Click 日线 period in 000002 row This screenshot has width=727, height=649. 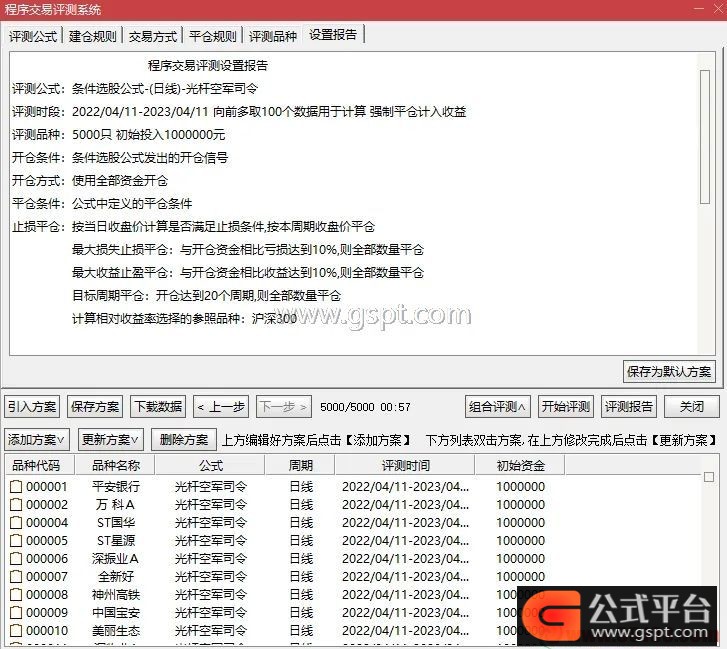301,504
